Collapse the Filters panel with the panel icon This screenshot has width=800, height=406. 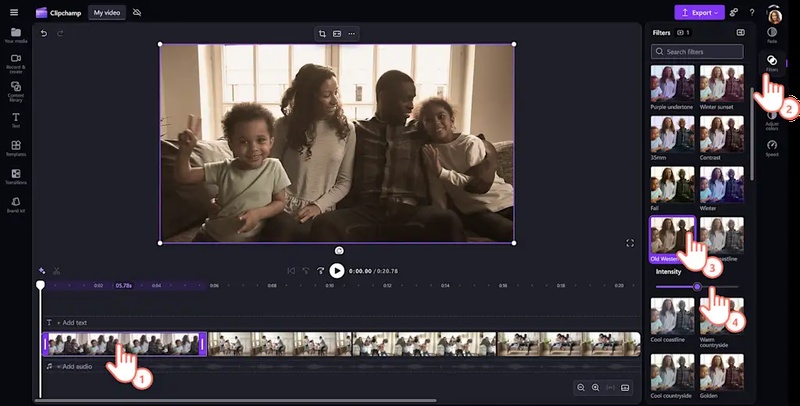[741, 33]
